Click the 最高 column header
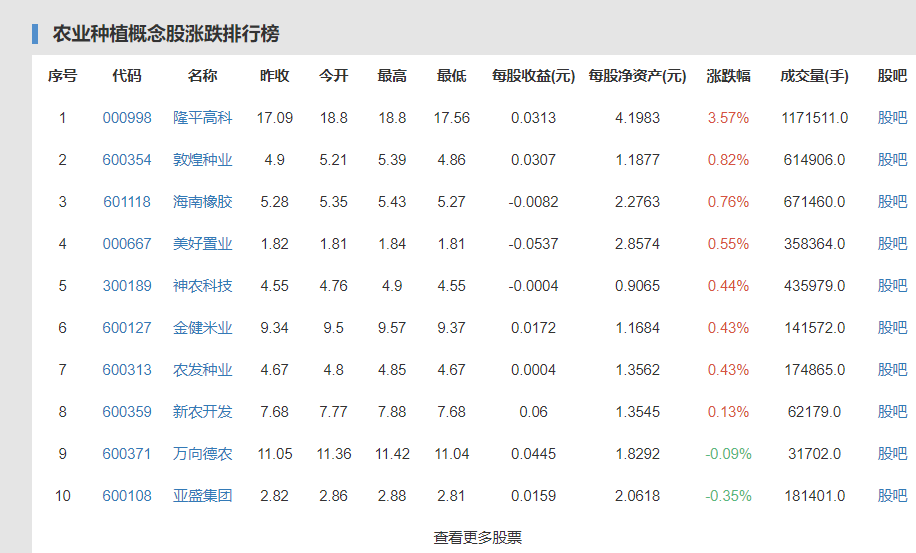The height and width of the screenshot is (553, 916). pyautogui.click(x=392, y=76)
